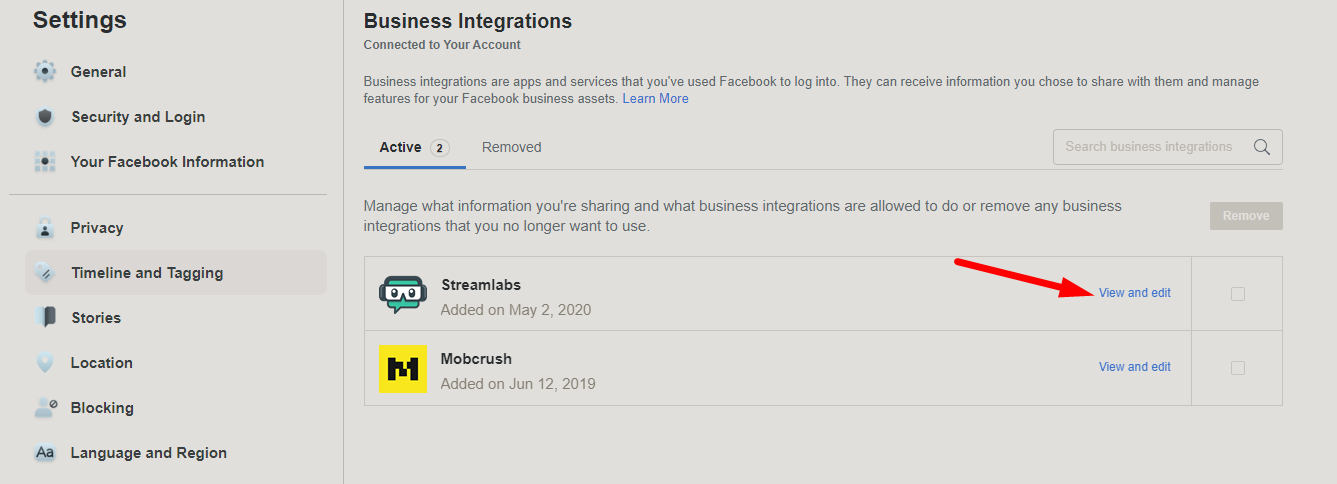
Task: Follow the Learn More link
Action: pyautogui.click(x=655, y=99)
